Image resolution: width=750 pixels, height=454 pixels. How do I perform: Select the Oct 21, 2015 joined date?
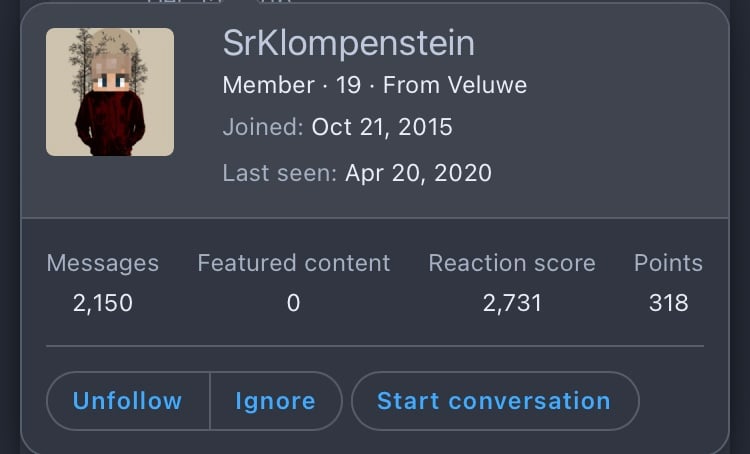(x=382, y=127)
